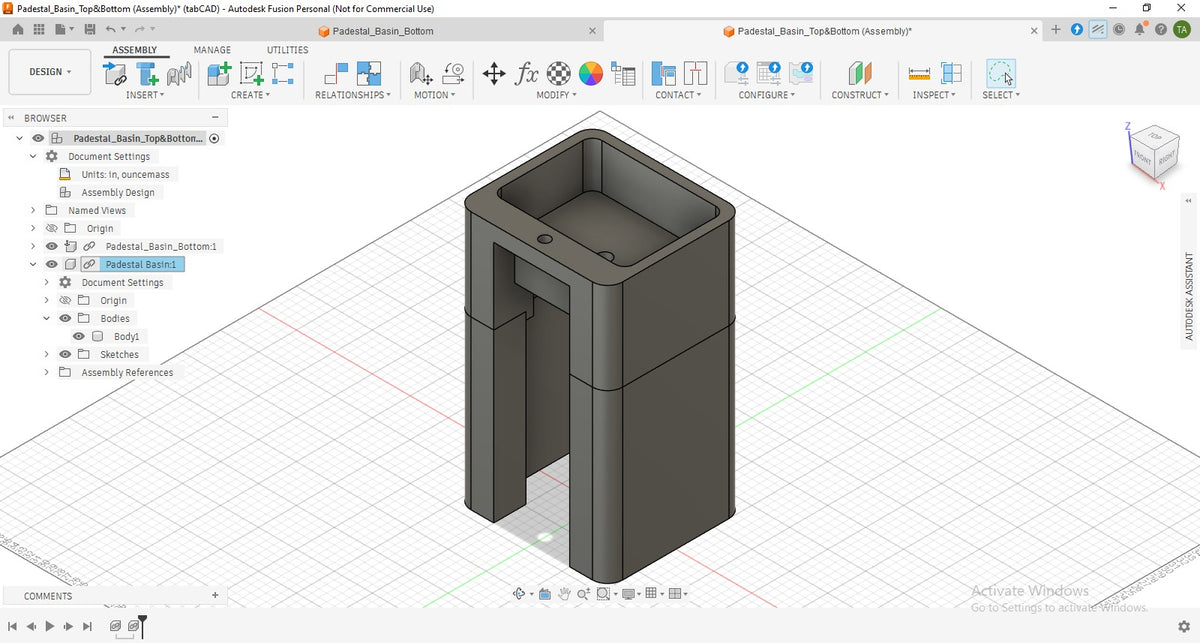The width and height of the screenshot is (1200, 643).
Task: Activate the Select tool icon
Action: point(1000,73)
